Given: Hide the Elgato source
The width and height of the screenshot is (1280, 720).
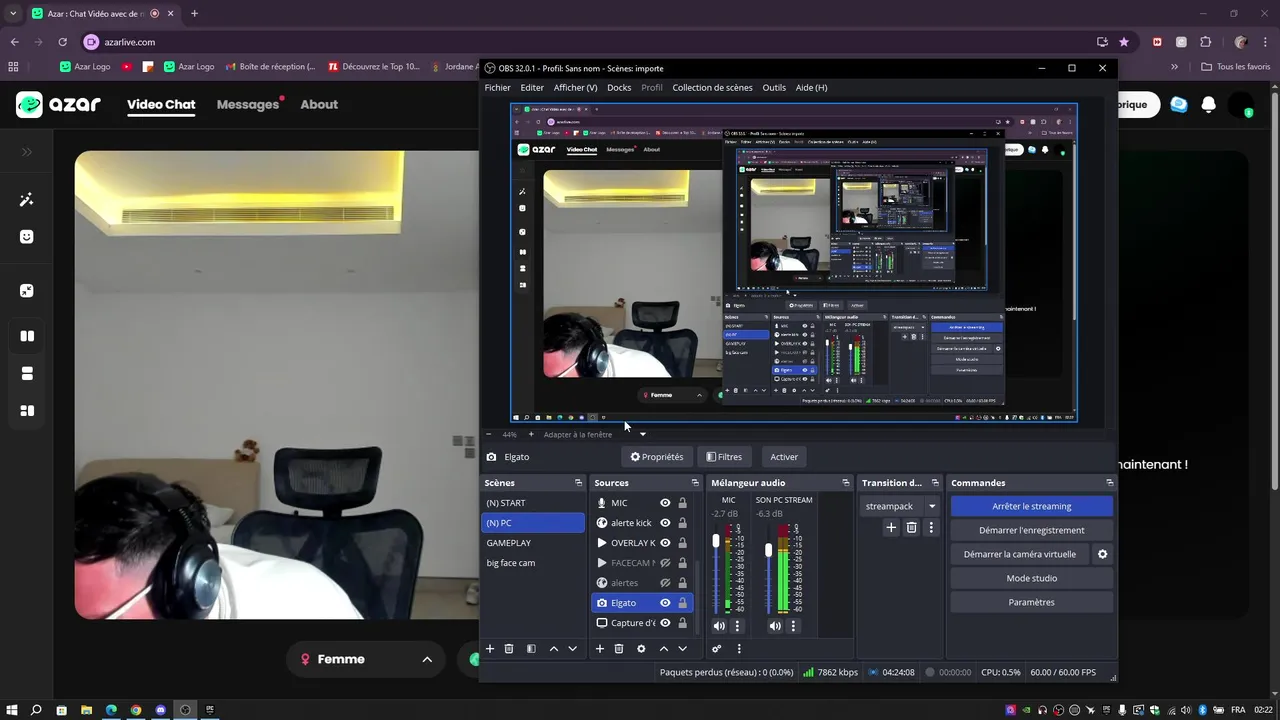Looking at the screenshot, I should [x=665, y=603].
